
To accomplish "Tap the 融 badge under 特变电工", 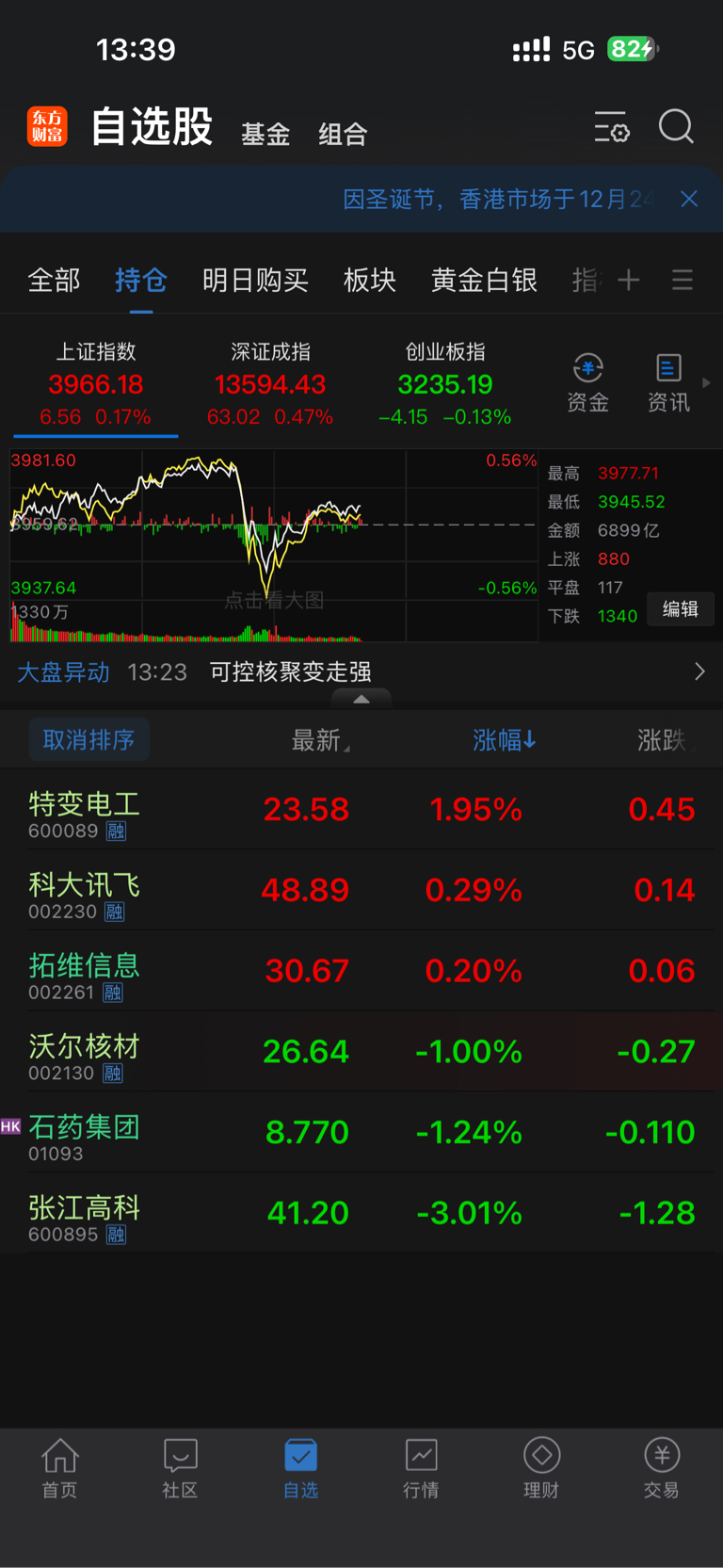I will coord(116,832).
